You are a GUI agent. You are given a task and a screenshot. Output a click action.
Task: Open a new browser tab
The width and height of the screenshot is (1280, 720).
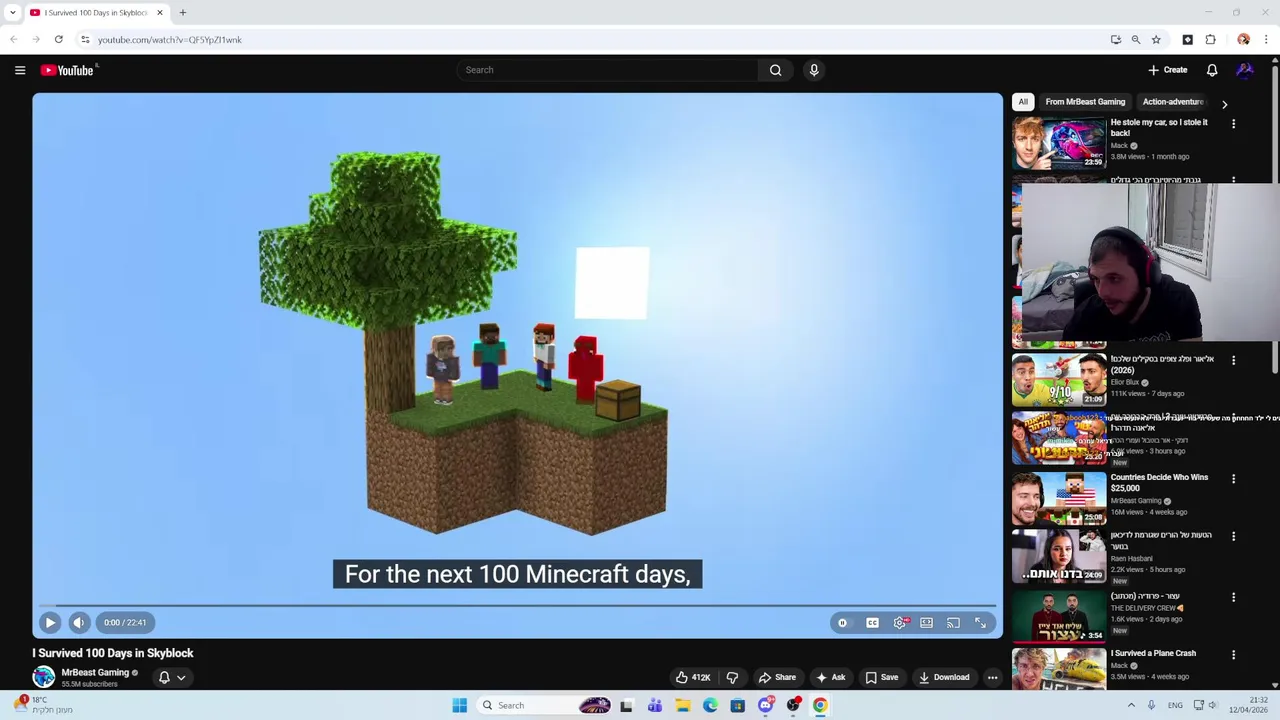click(183, 13)
